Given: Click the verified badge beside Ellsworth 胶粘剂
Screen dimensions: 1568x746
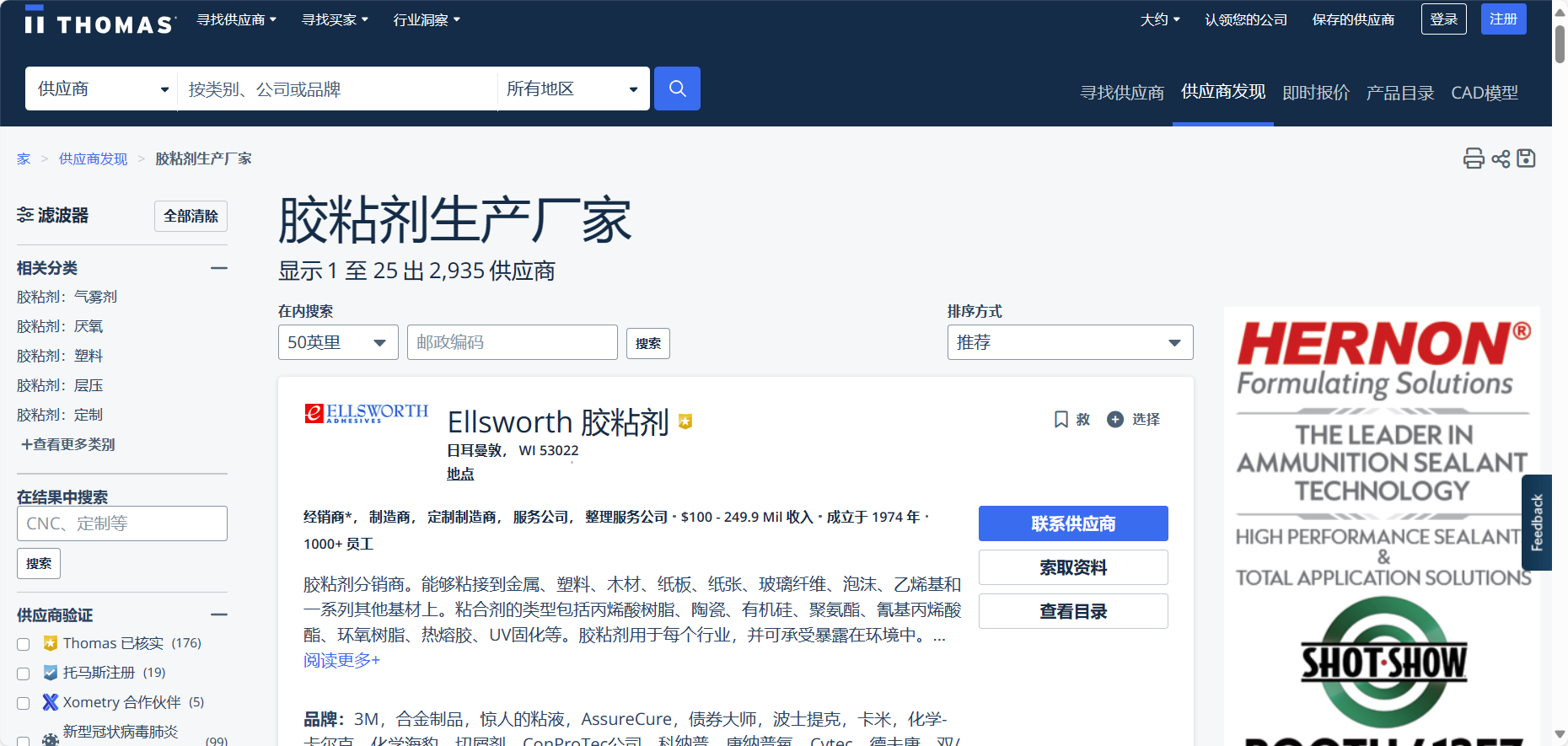Looking at the screenshot, I should (685, 421).
